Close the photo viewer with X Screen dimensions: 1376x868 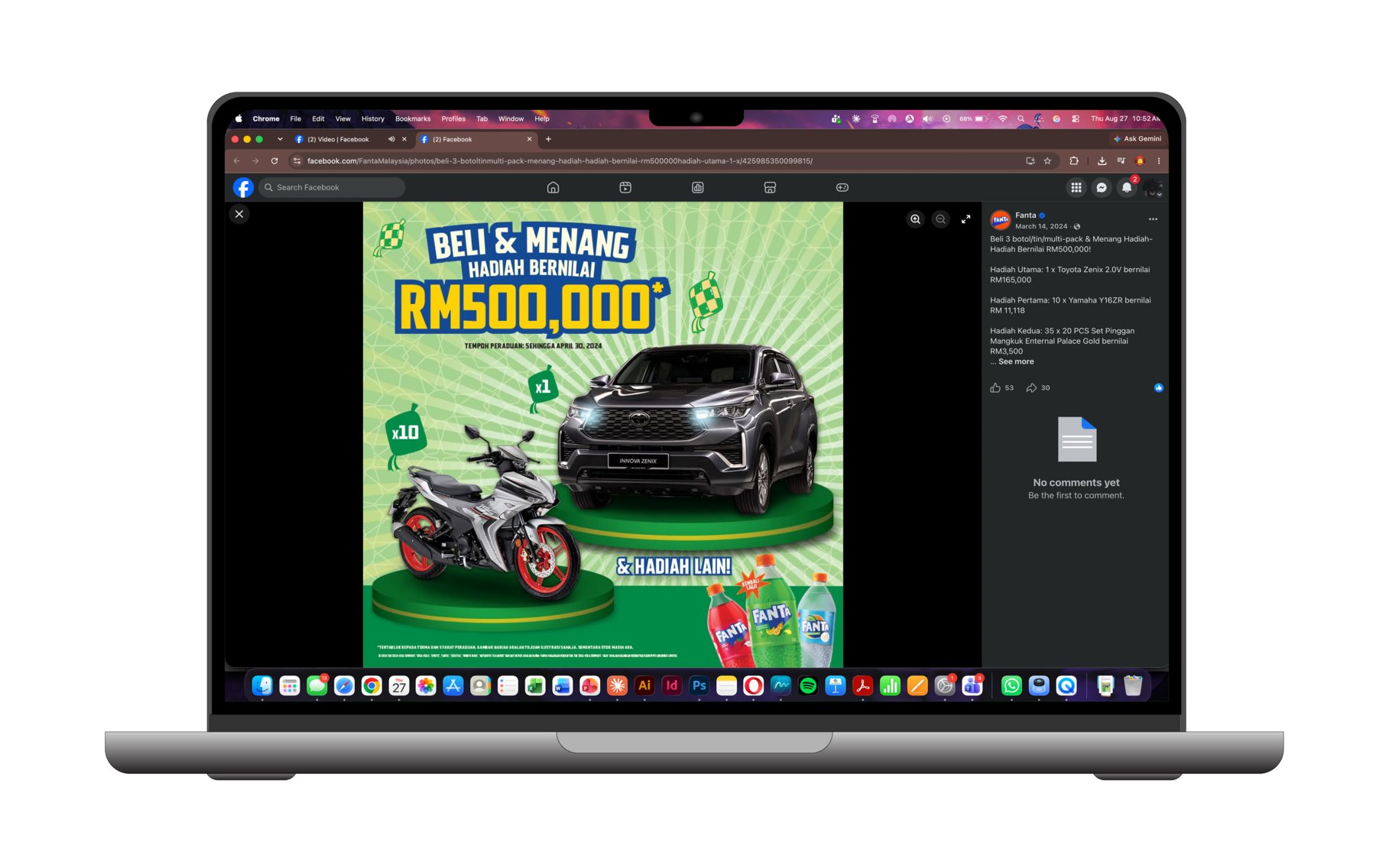coord(239,214)
